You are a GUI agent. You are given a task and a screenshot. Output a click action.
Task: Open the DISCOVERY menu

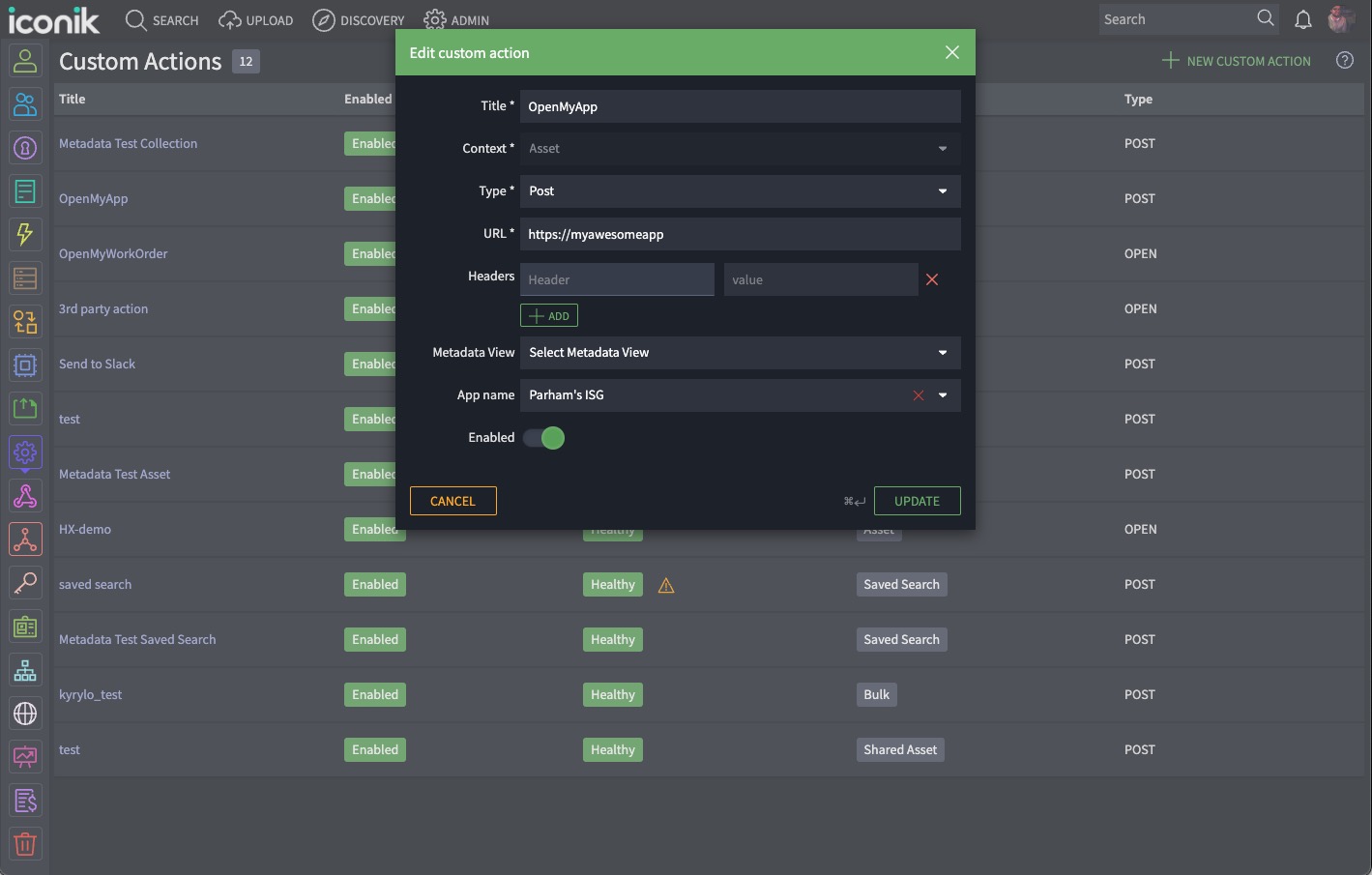pos(358,19)
